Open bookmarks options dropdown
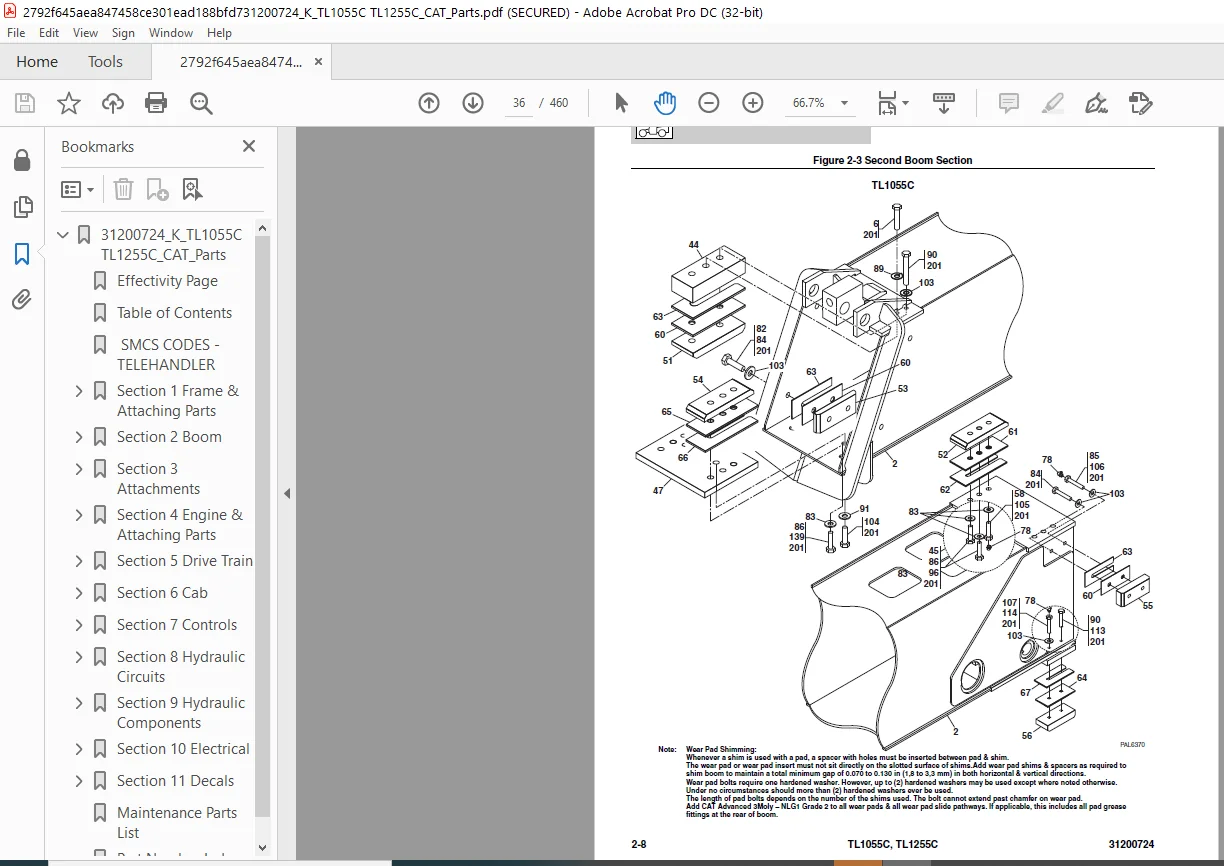The height and width of the screenshot is (866, 1224). tap(77, 189)
